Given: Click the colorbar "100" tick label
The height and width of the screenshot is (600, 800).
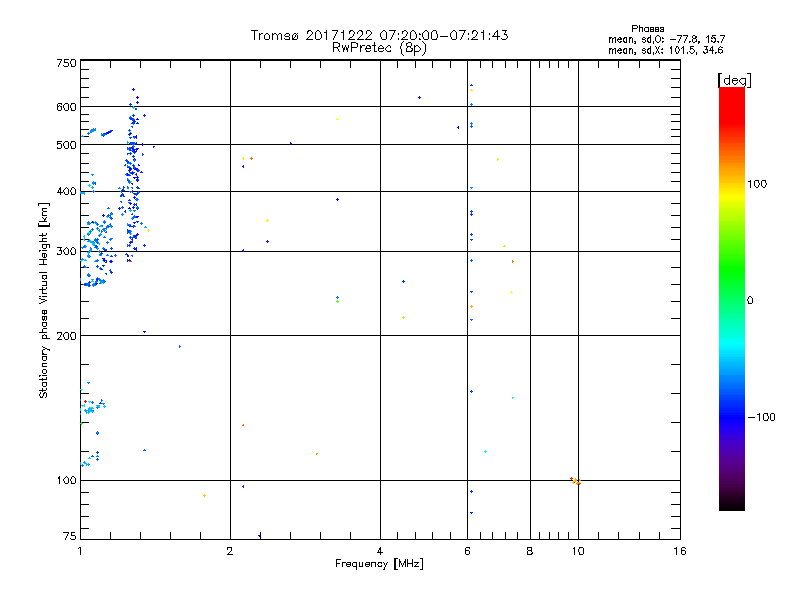Looking at the screenshot, I should [757, 184].
